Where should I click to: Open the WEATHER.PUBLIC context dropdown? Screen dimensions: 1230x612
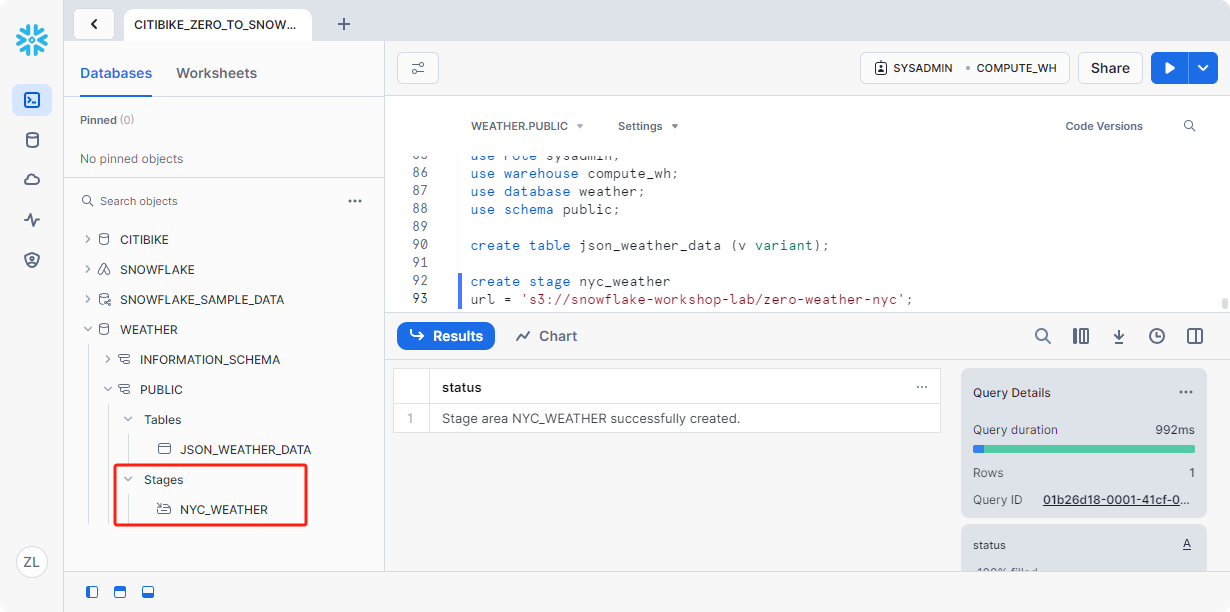527,126
